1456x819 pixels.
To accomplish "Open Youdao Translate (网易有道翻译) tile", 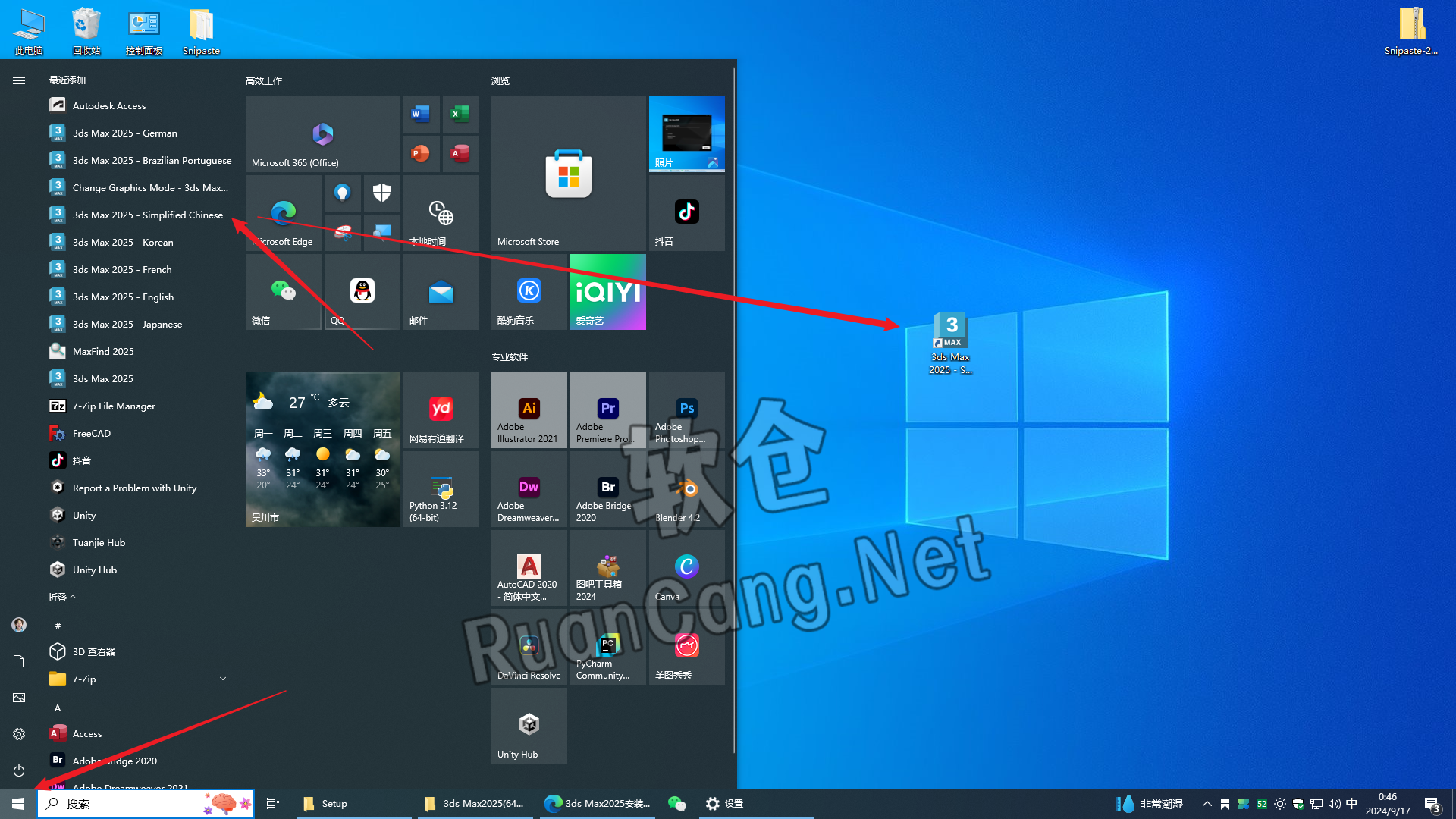I will pos(441,410).
